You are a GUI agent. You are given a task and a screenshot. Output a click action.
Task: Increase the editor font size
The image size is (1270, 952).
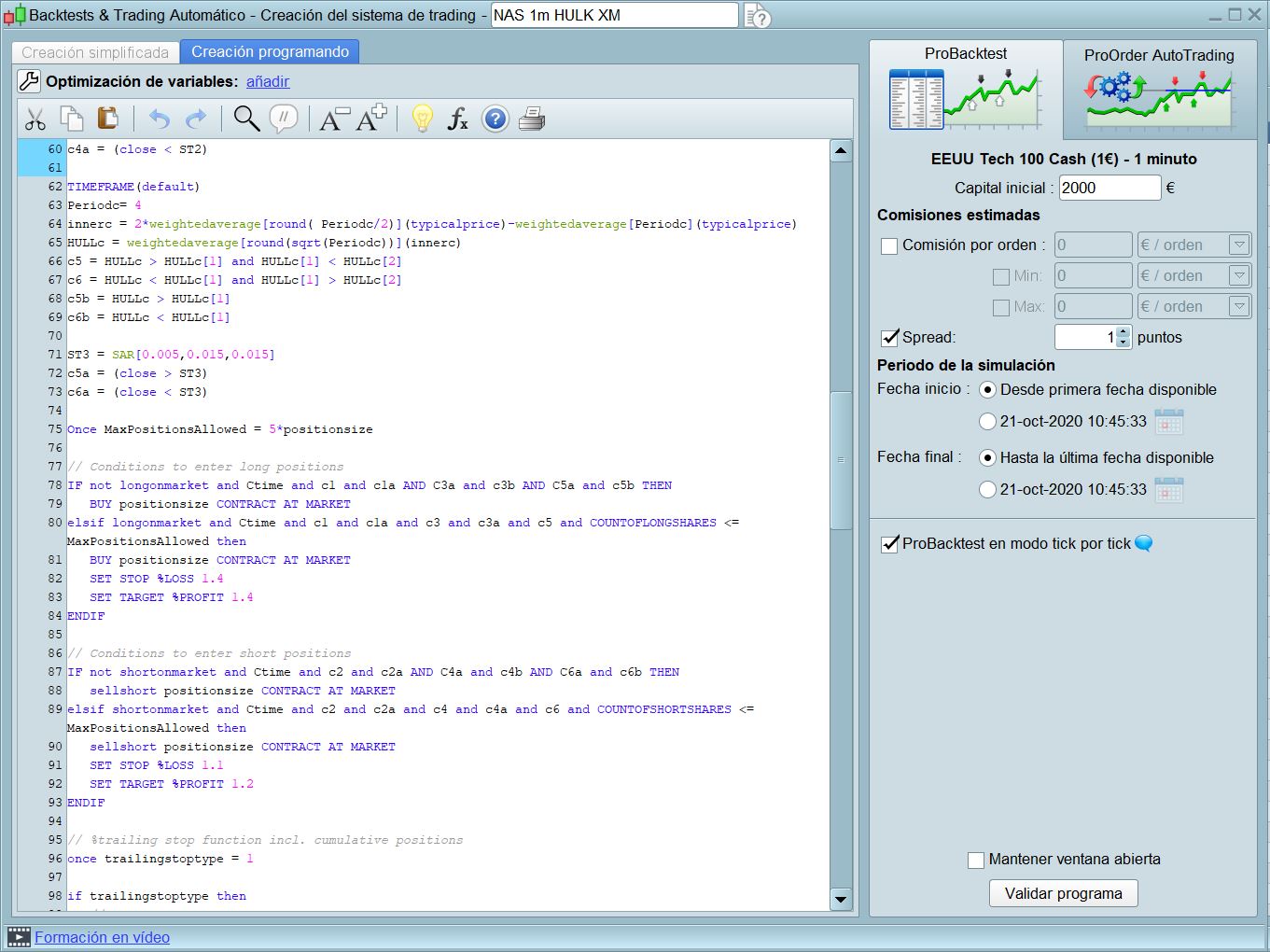[x=371, y=119]
